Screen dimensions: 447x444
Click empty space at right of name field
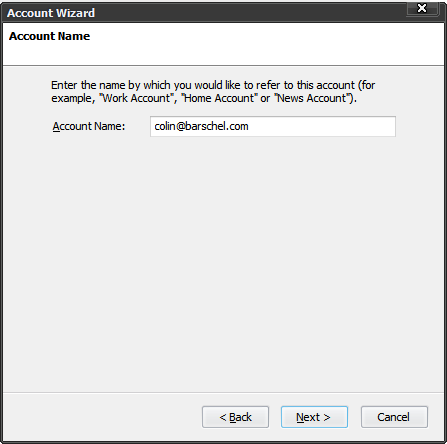[322, 126]
